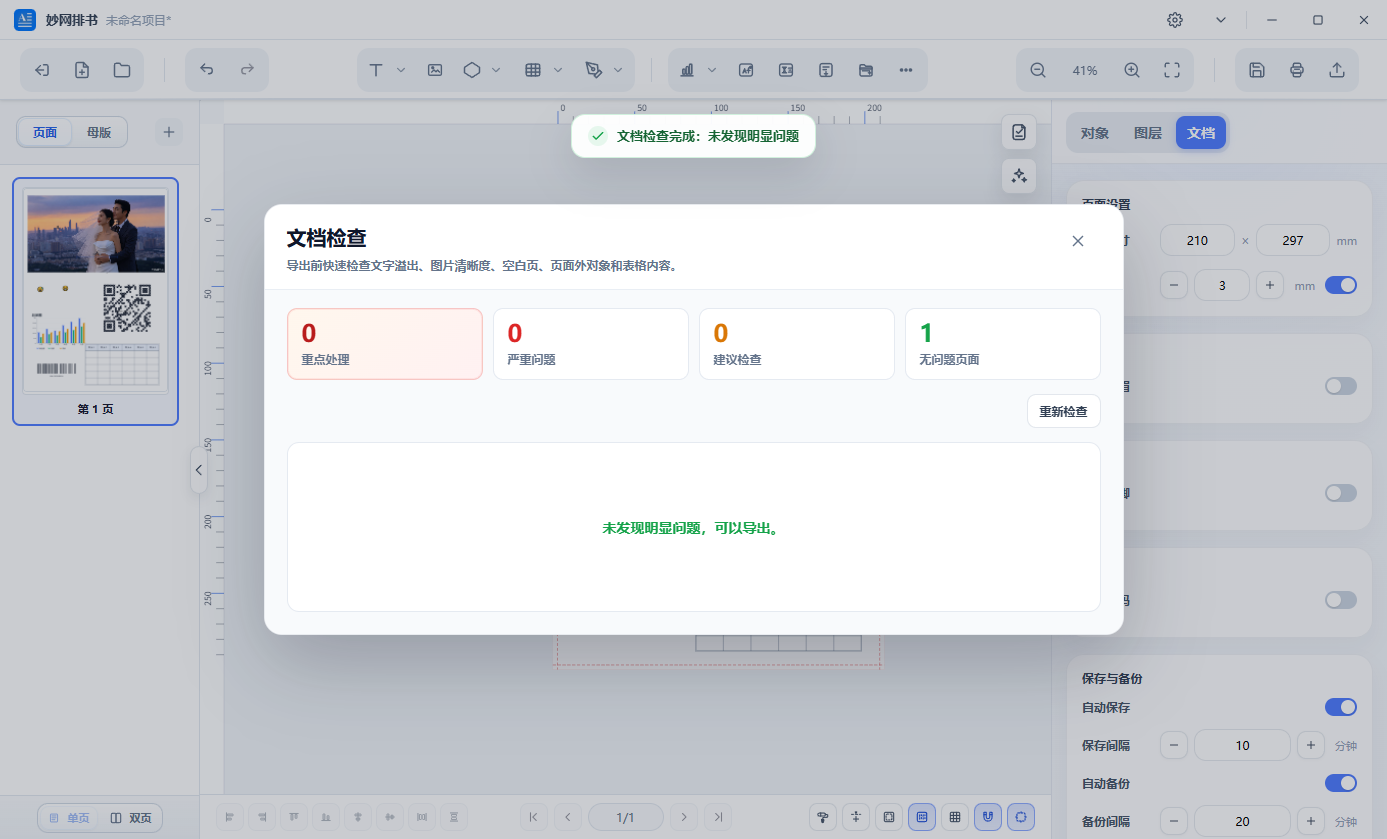Zoom in with the plus magnifier

click(x=1132, y=70)
